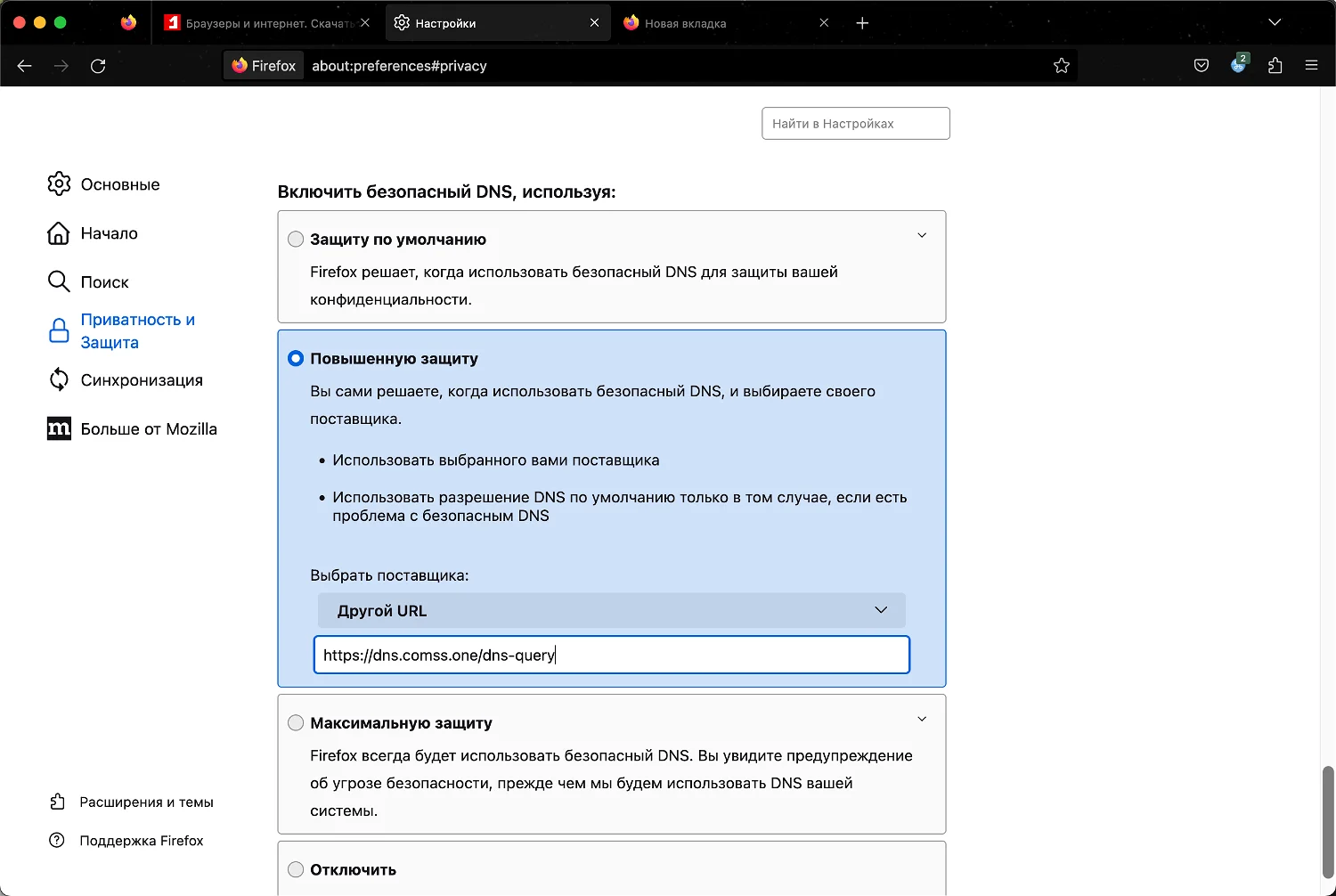Click the Pocket save icon in toolbar
This screenshot has width=1336, height=896.
(x=1202, y=65)
